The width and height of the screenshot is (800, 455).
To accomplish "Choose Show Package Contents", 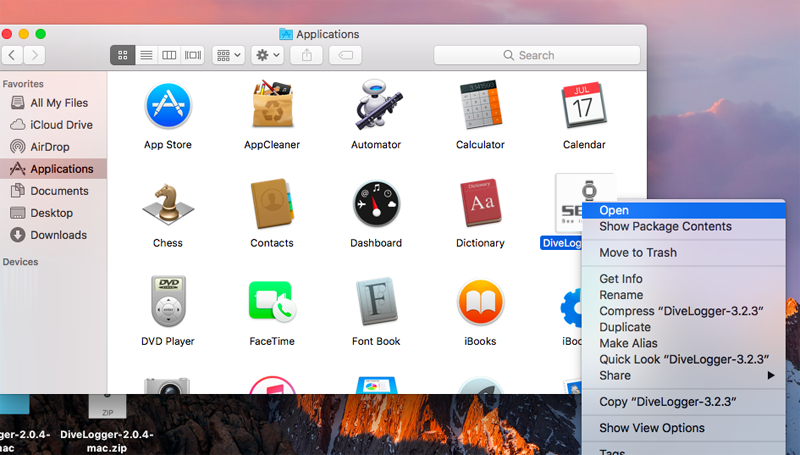I will tap(684, 226).
